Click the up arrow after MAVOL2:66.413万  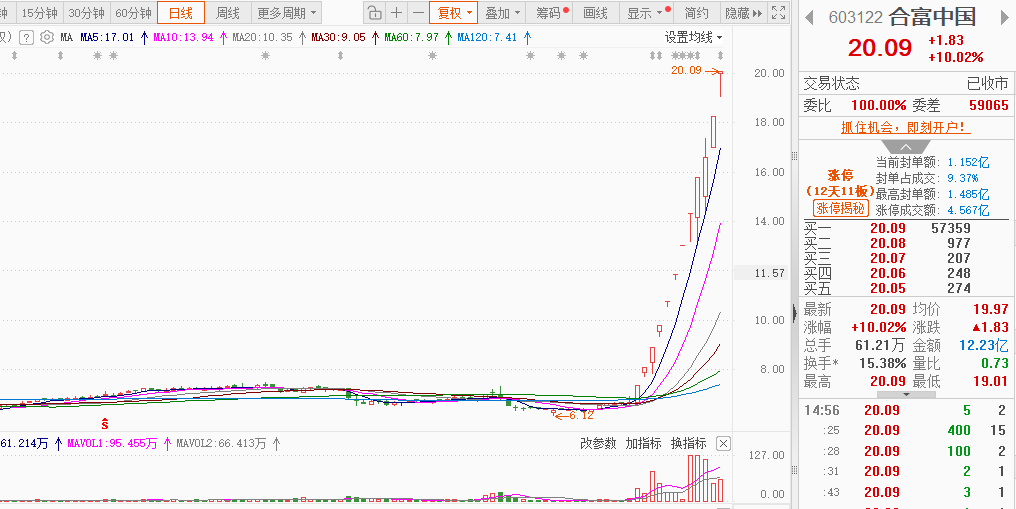276,444
